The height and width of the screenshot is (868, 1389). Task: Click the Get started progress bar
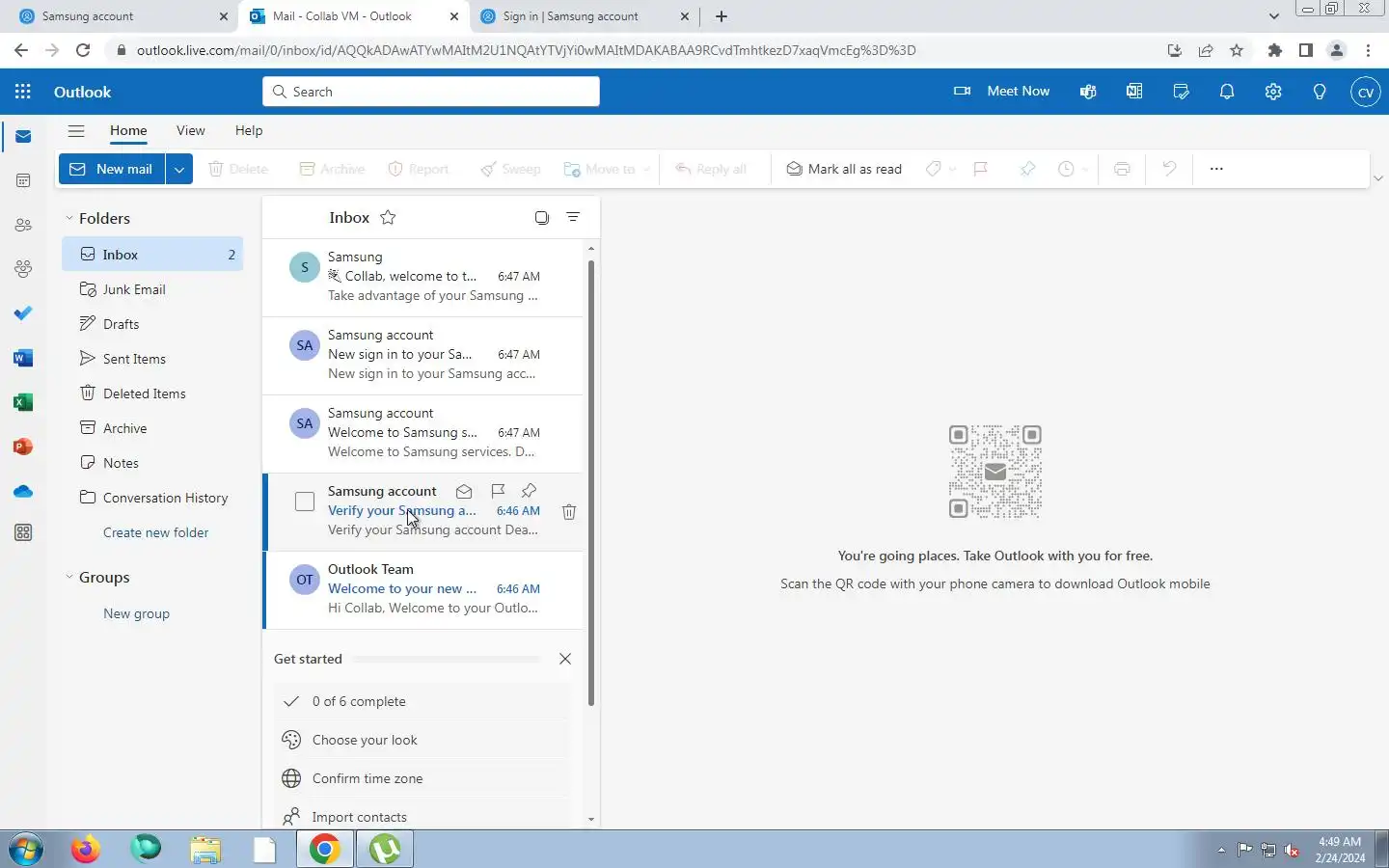tap(446, 659)
